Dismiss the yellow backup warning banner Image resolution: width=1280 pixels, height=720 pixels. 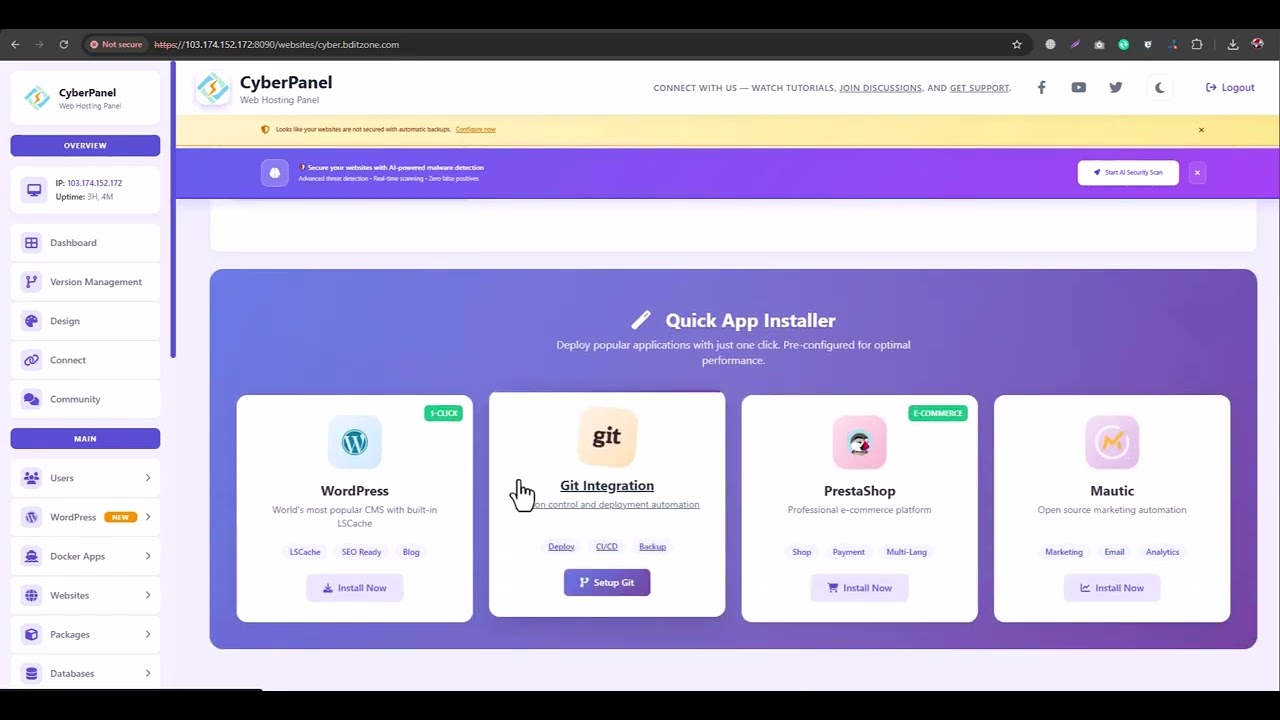click(1201, 129)
